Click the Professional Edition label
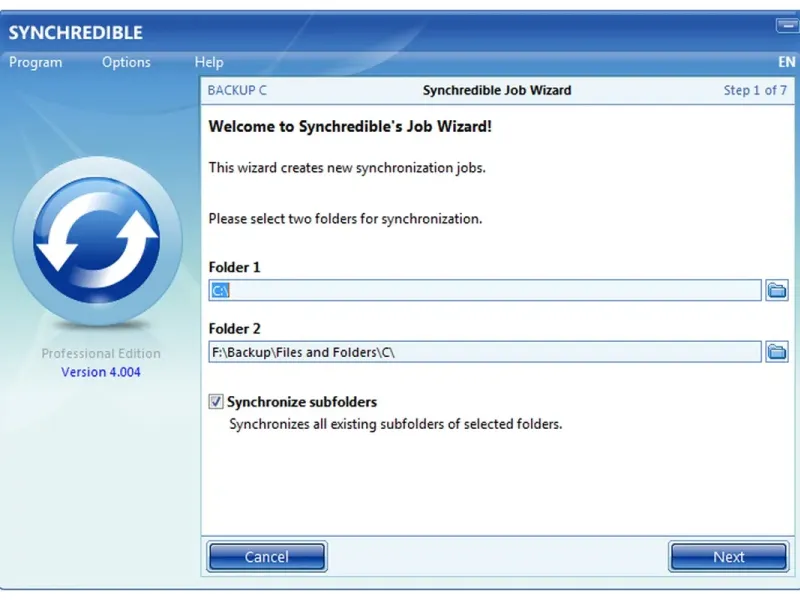 101,354
